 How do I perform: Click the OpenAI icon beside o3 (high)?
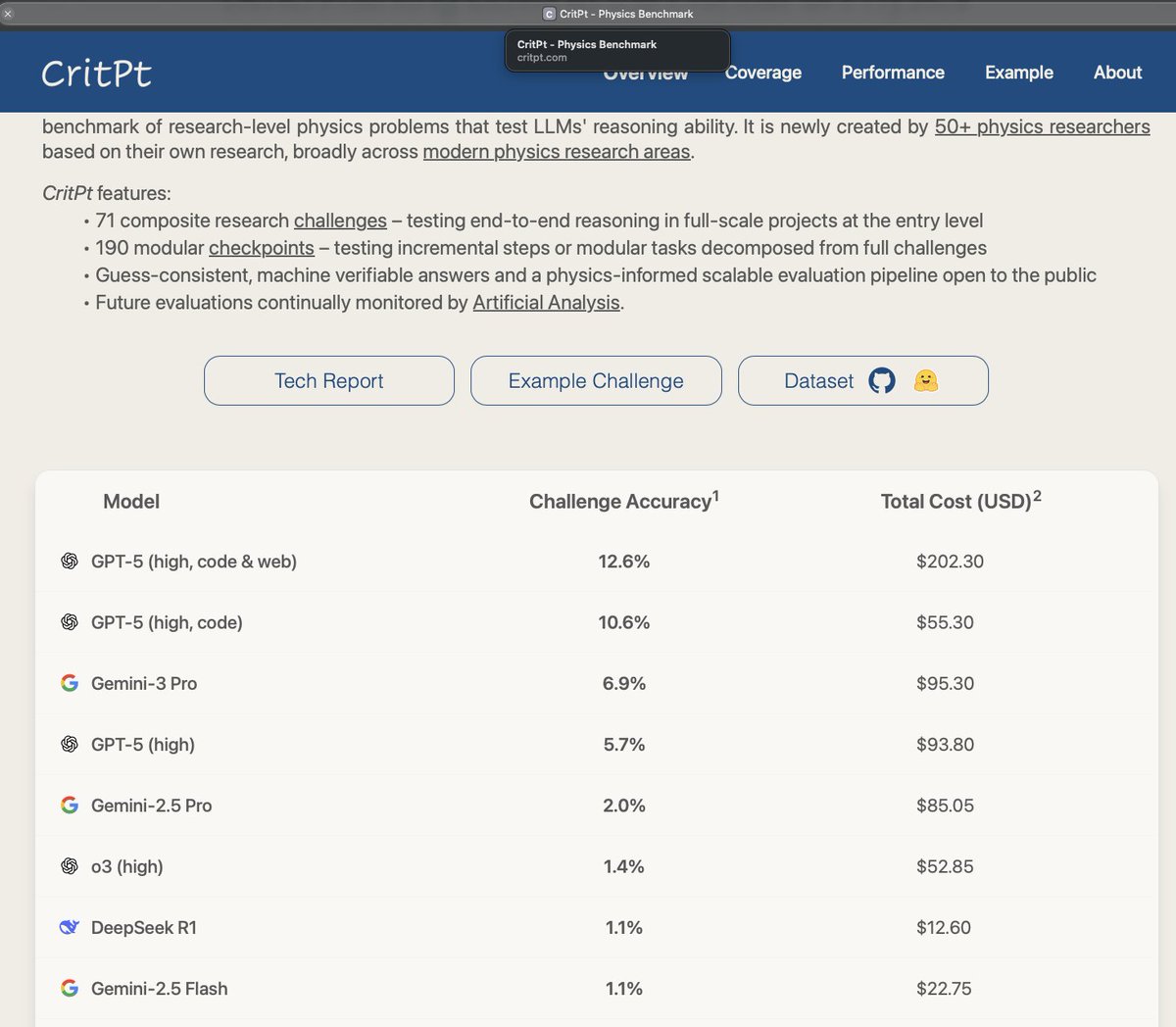[70, 865]
